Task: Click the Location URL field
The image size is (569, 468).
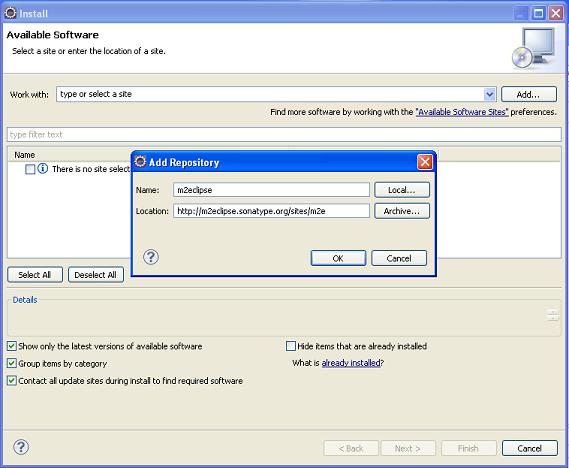Action: [271, 211]
